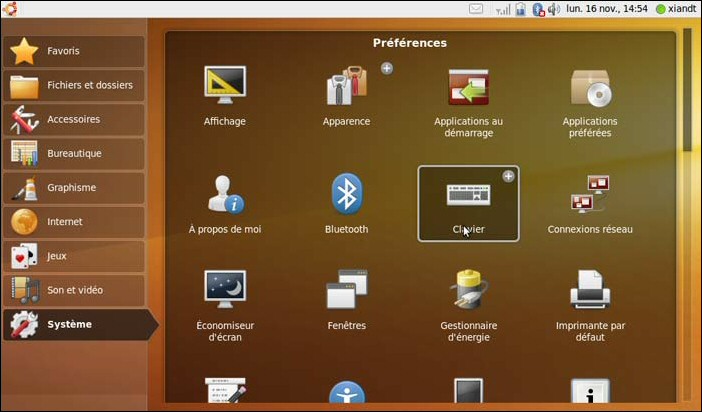Image resolution: width=702 pixels, height=412 pixels.
Task: Open the dark screen icon in bottom row
Action: coord(468,391)
